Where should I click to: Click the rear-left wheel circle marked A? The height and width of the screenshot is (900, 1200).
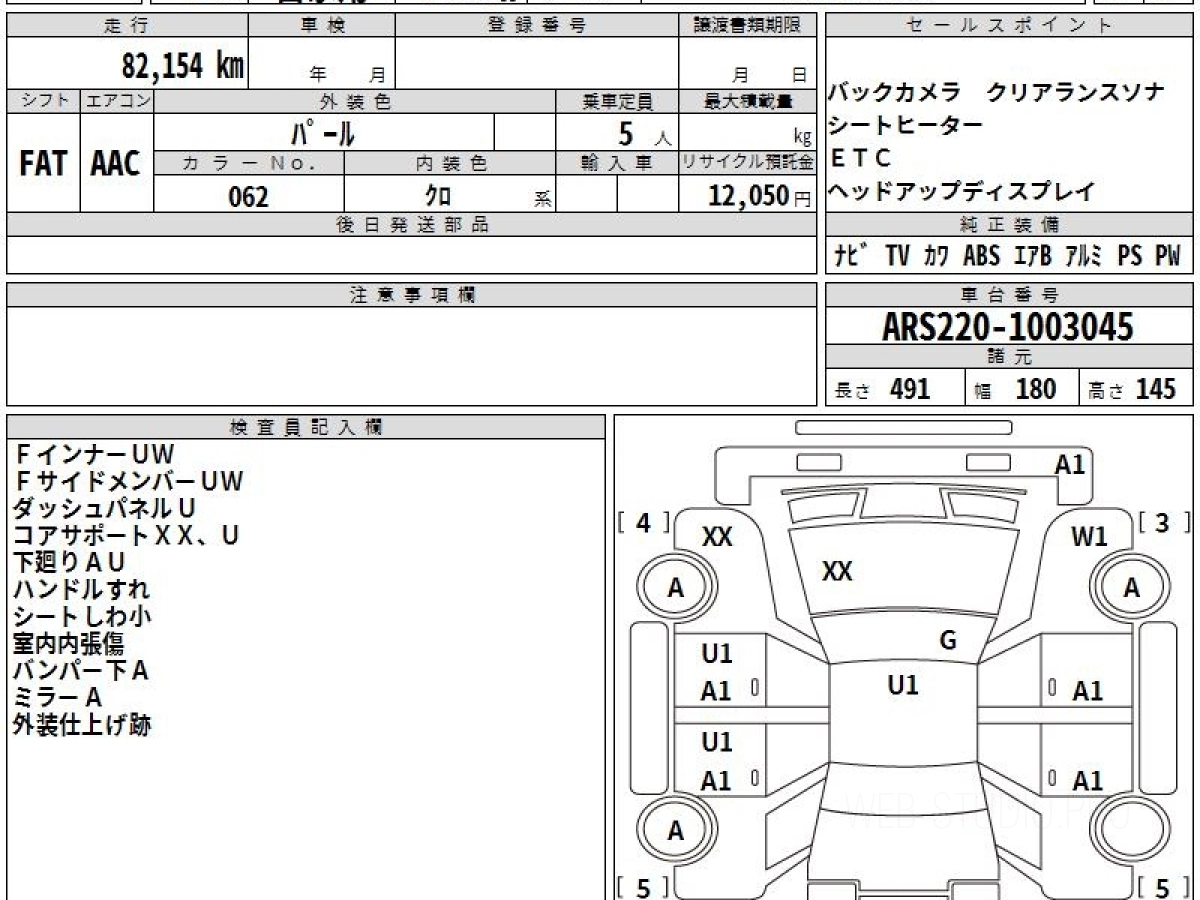point(676,831)
